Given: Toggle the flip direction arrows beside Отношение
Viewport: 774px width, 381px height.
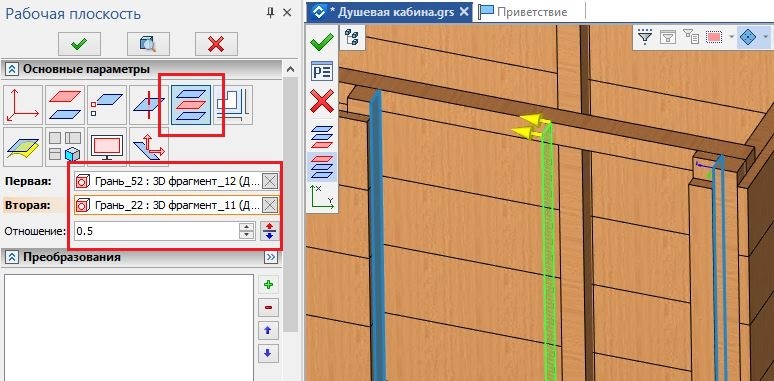Looking at the screenshot, I should (x=269, y=231).
